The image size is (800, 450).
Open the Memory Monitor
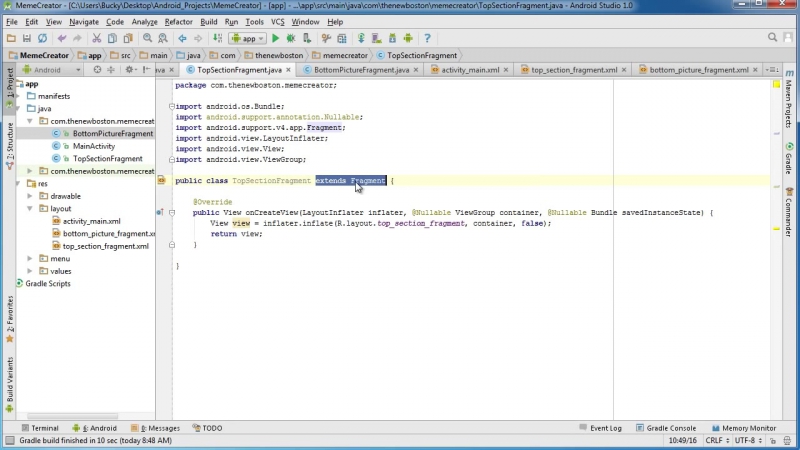pos(744,428)
